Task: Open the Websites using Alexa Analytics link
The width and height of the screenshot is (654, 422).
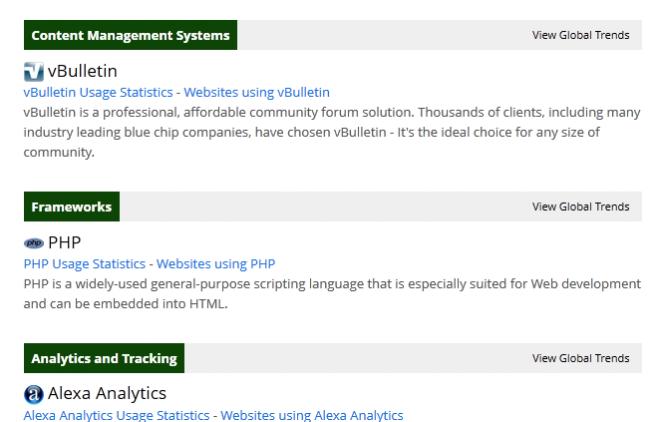Action: [311, 415]
